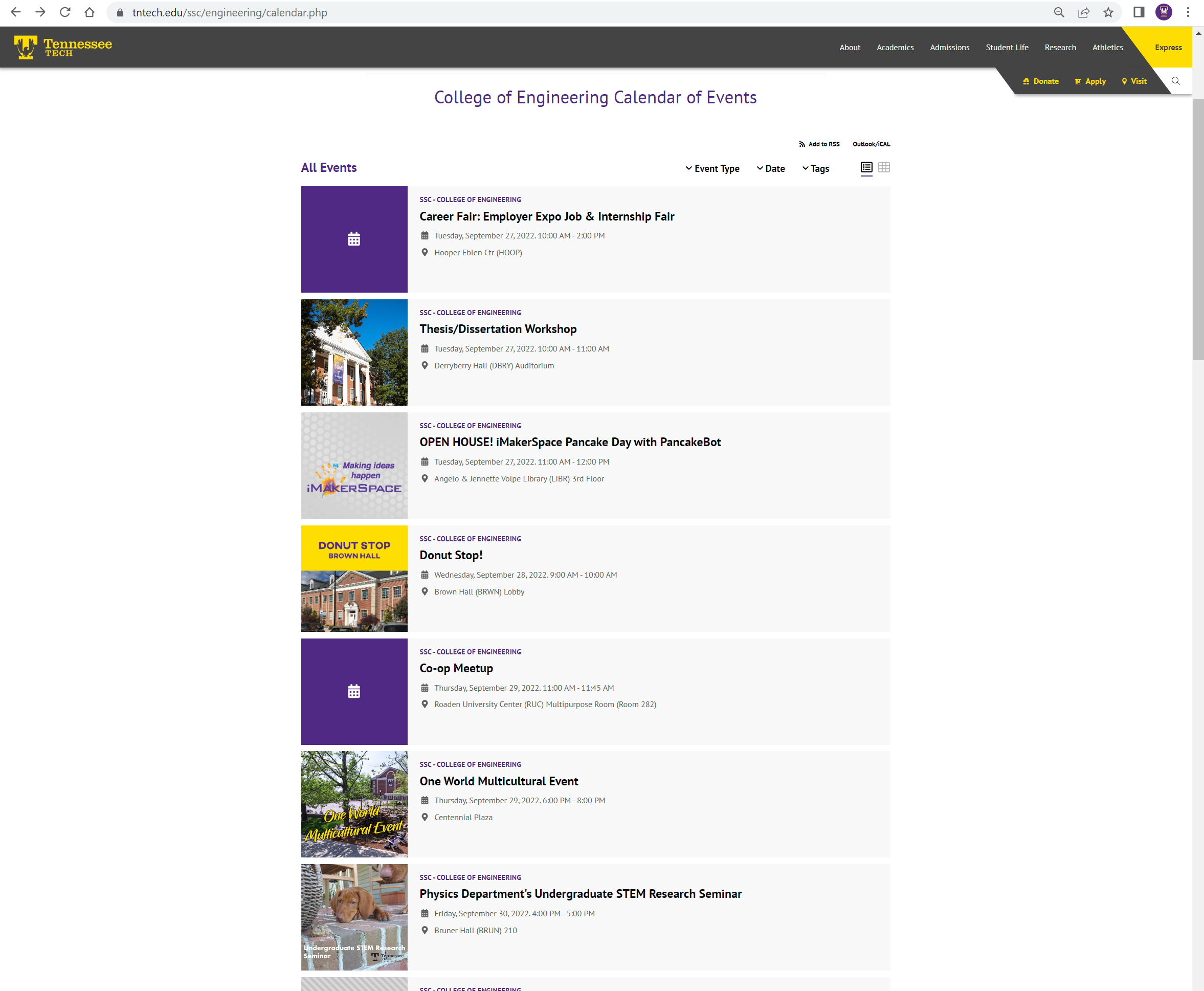Screen dimensions: 1204x991
Task: Switch to list view icon
Action: click(866, 167)
